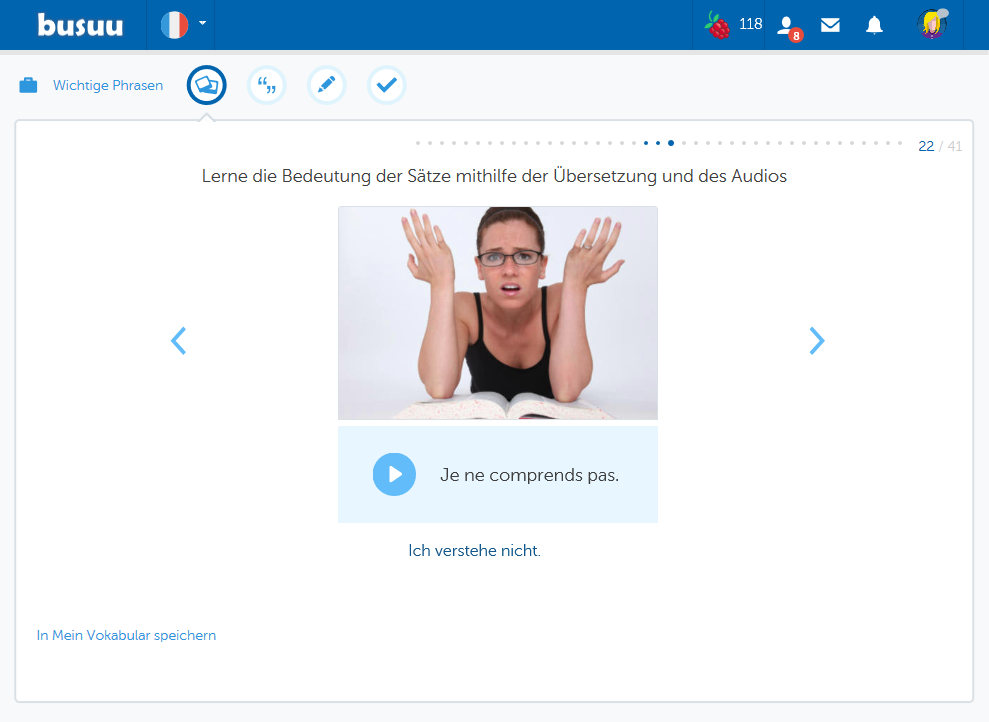The width and height of the screenshot is (989, 722).
Task: Play the audio for Je ne comprends pas
Action: click(394, 474)
